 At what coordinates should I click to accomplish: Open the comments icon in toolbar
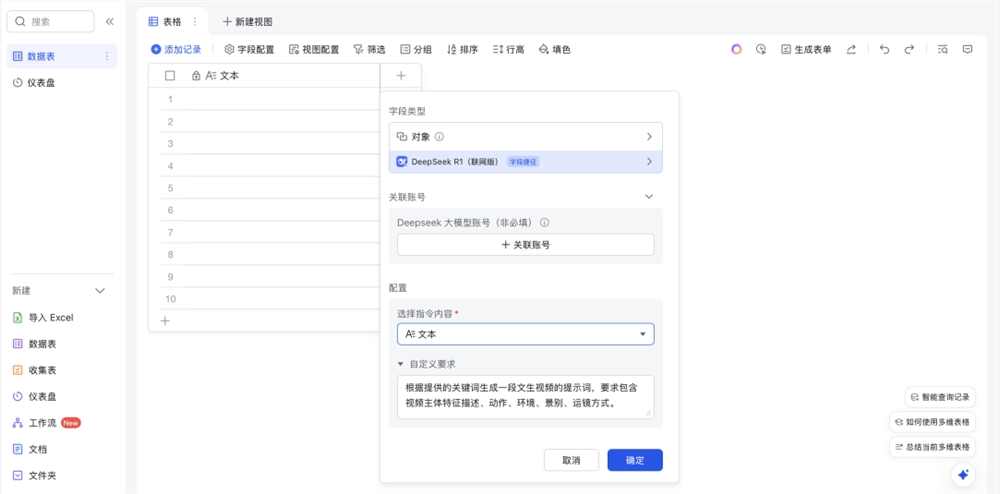[967, 49]
